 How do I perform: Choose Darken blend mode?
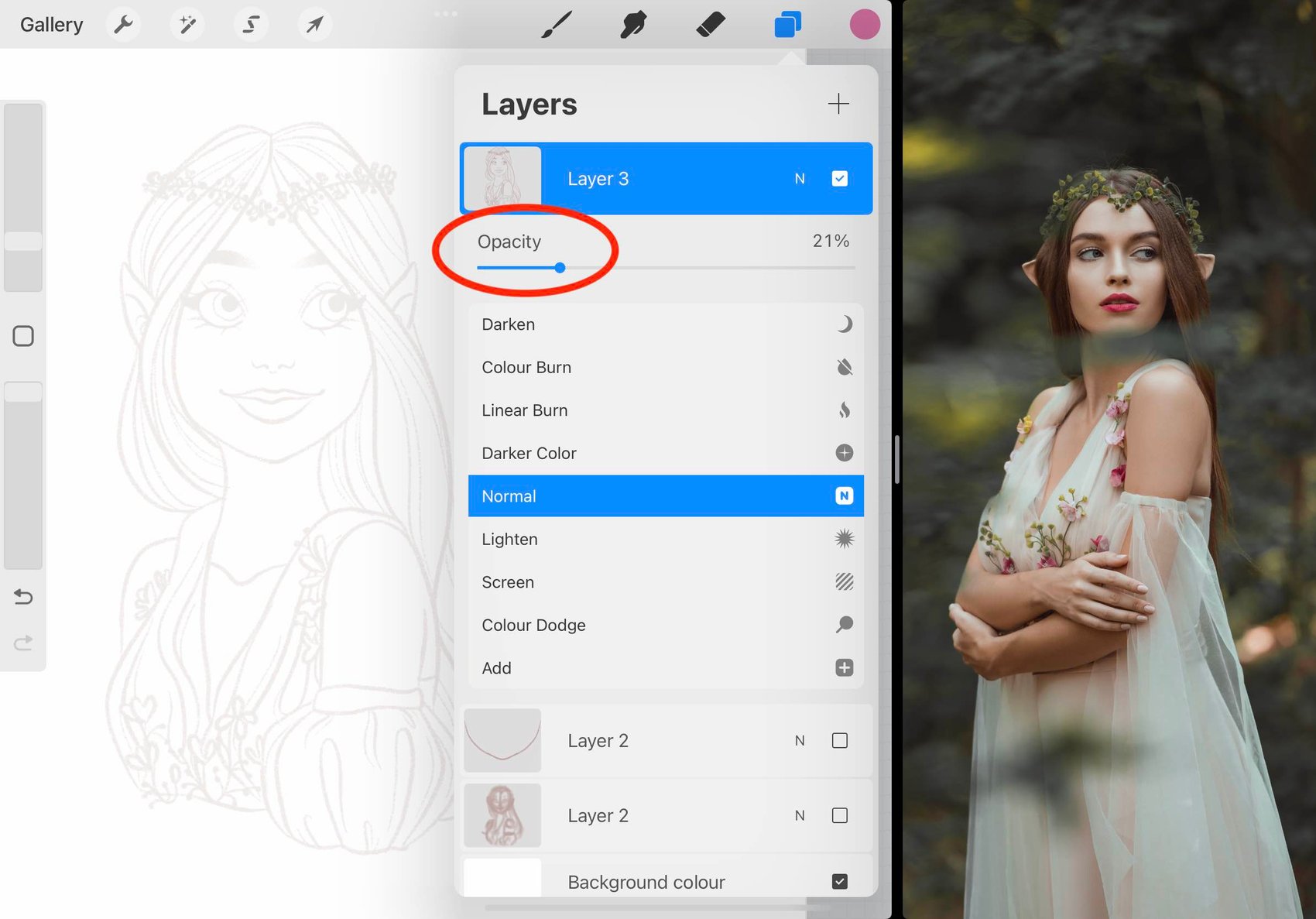666,324
